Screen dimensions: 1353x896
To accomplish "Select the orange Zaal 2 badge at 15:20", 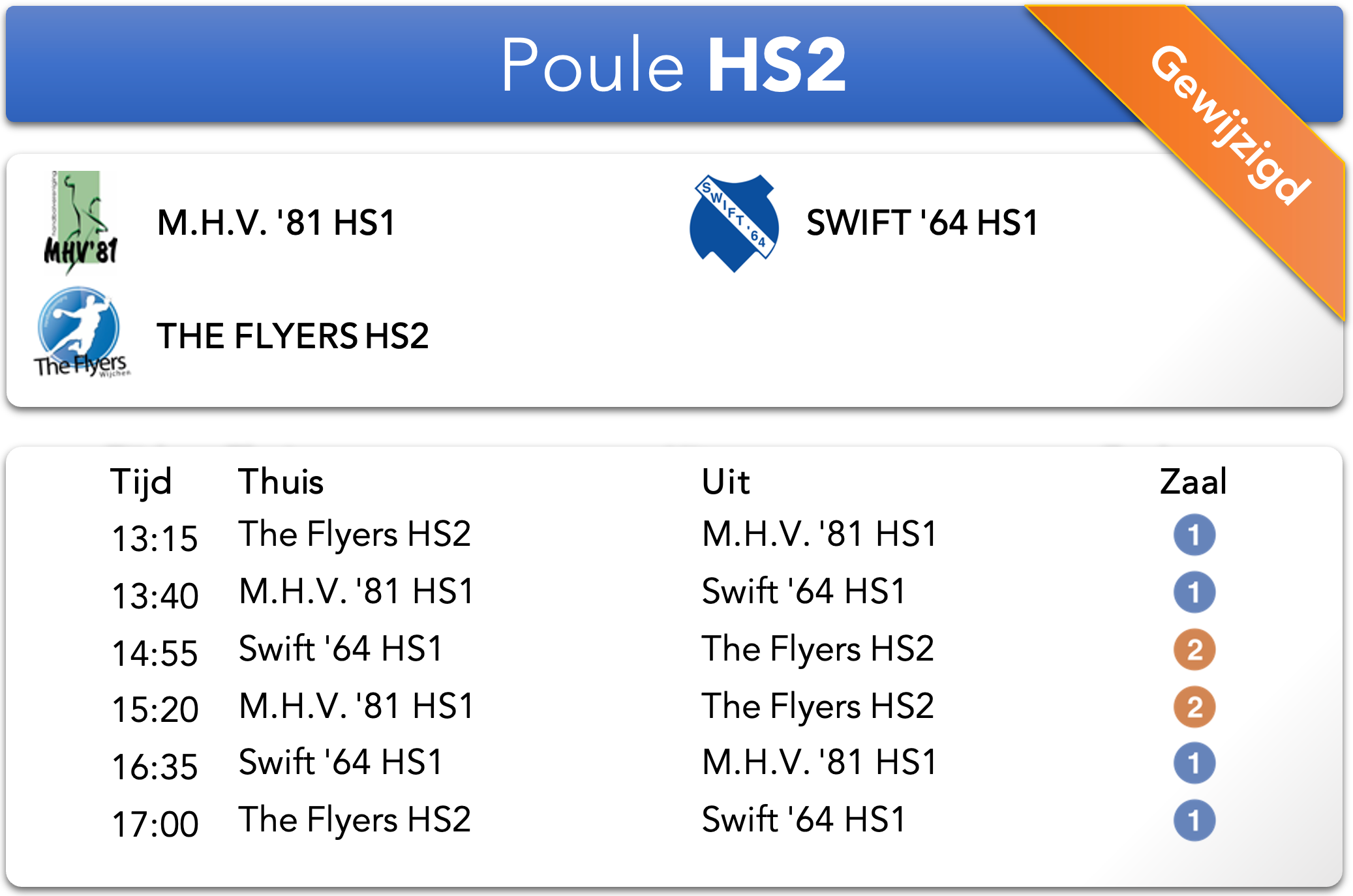I will (1194, 707).
